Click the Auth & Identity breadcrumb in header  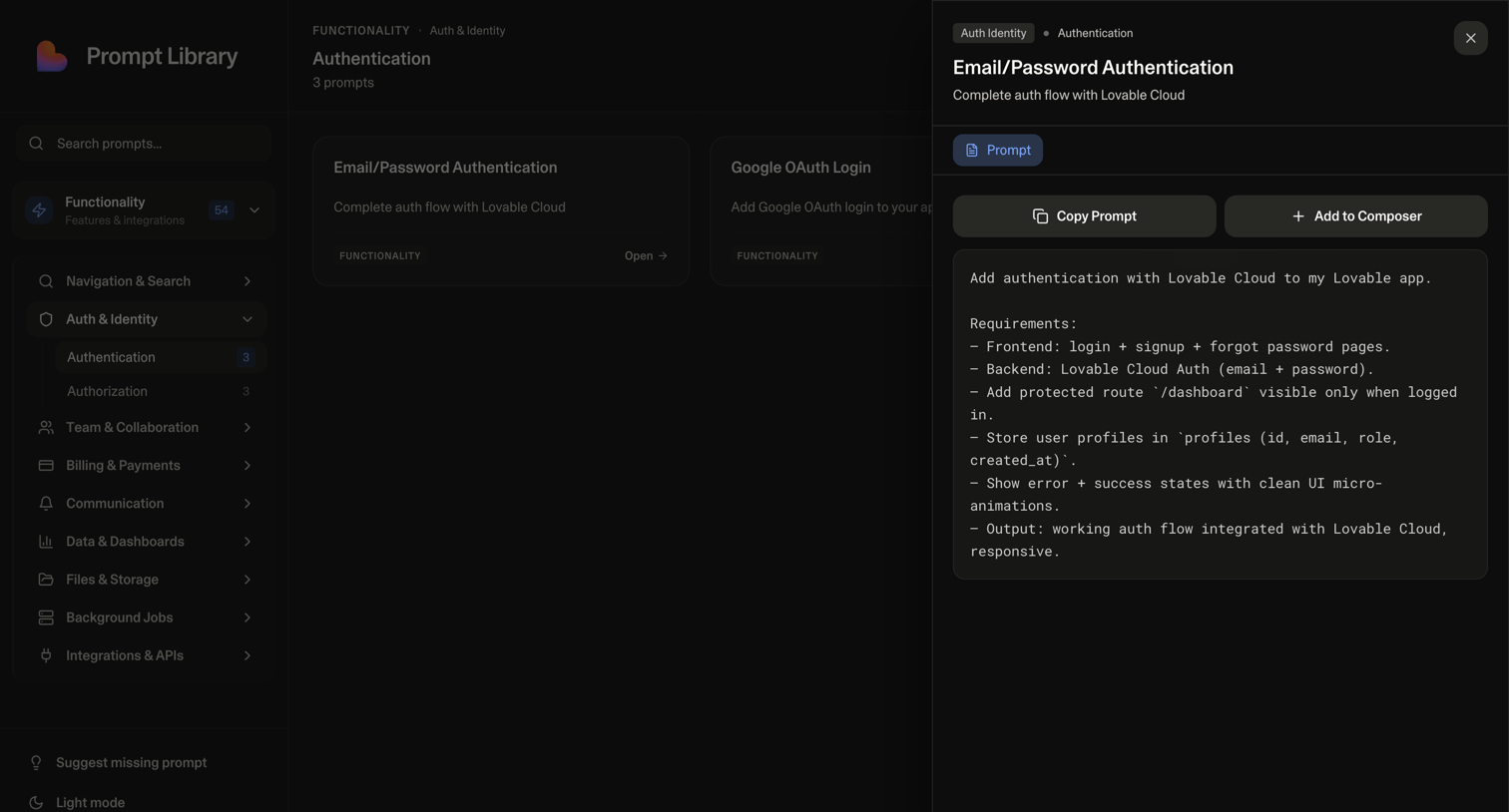tap(467, 31)
